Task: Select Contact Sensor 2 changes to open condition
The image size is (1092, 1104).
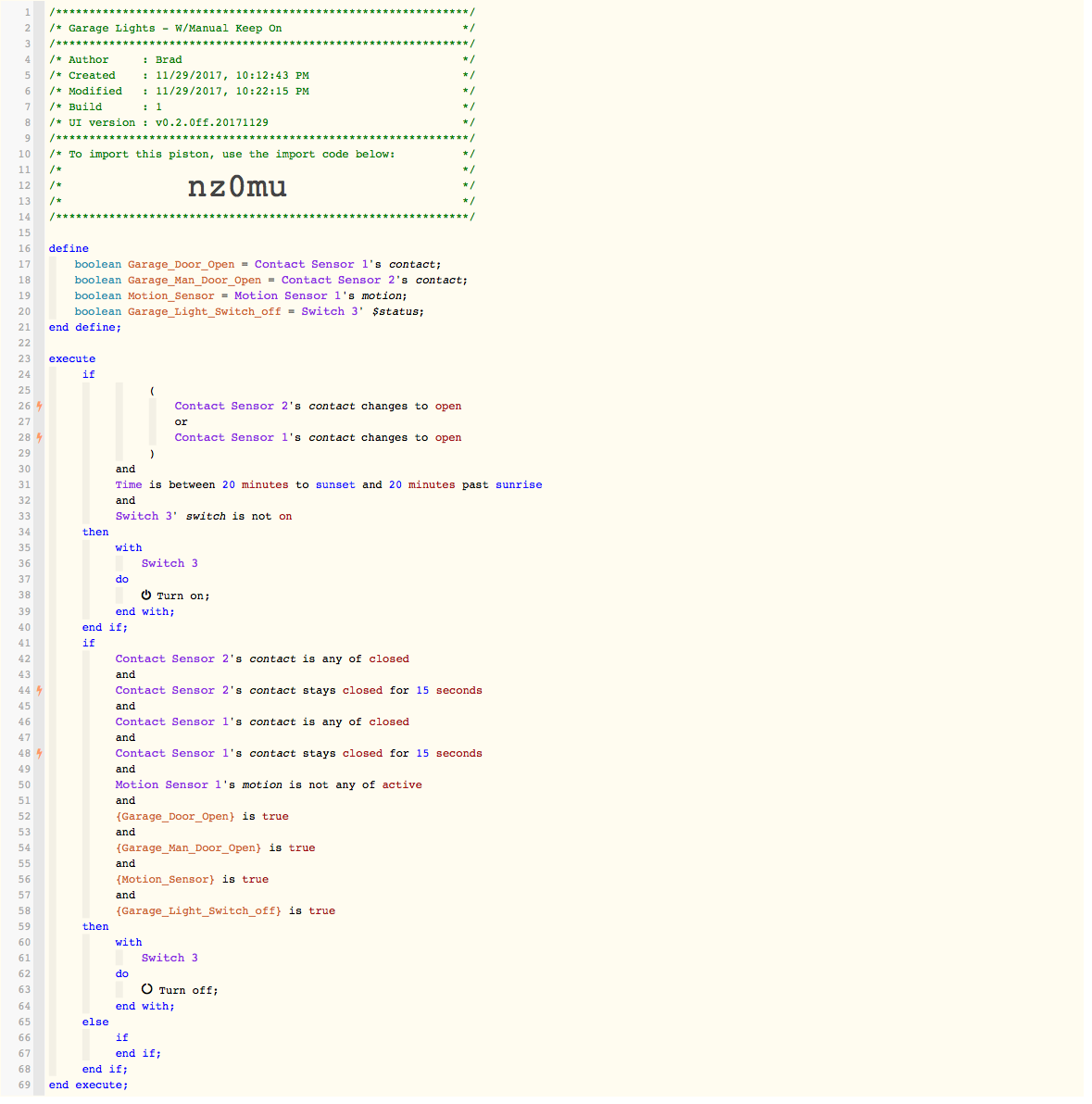Action: pos(318,407)
